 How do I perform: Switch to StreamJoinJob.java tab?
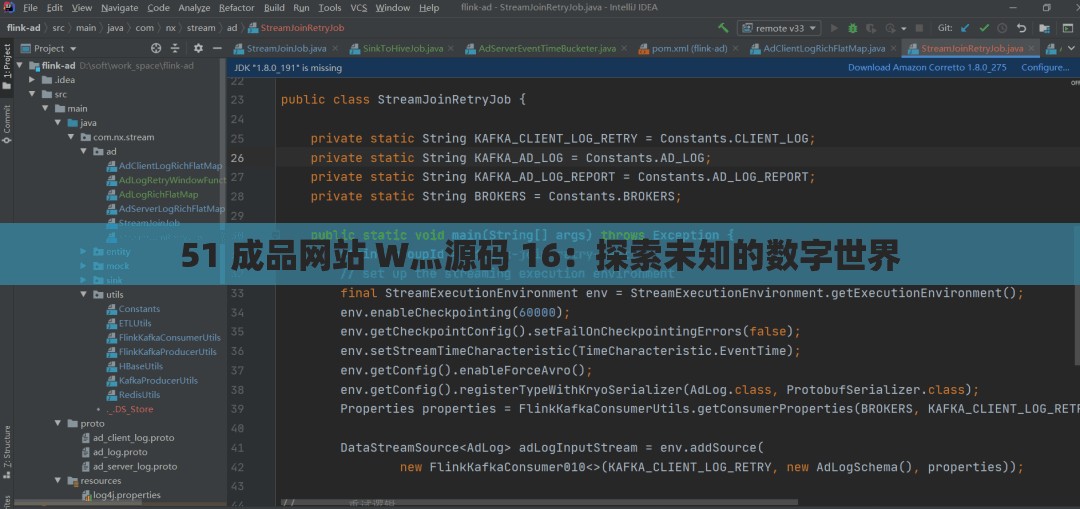coord(286,48)
